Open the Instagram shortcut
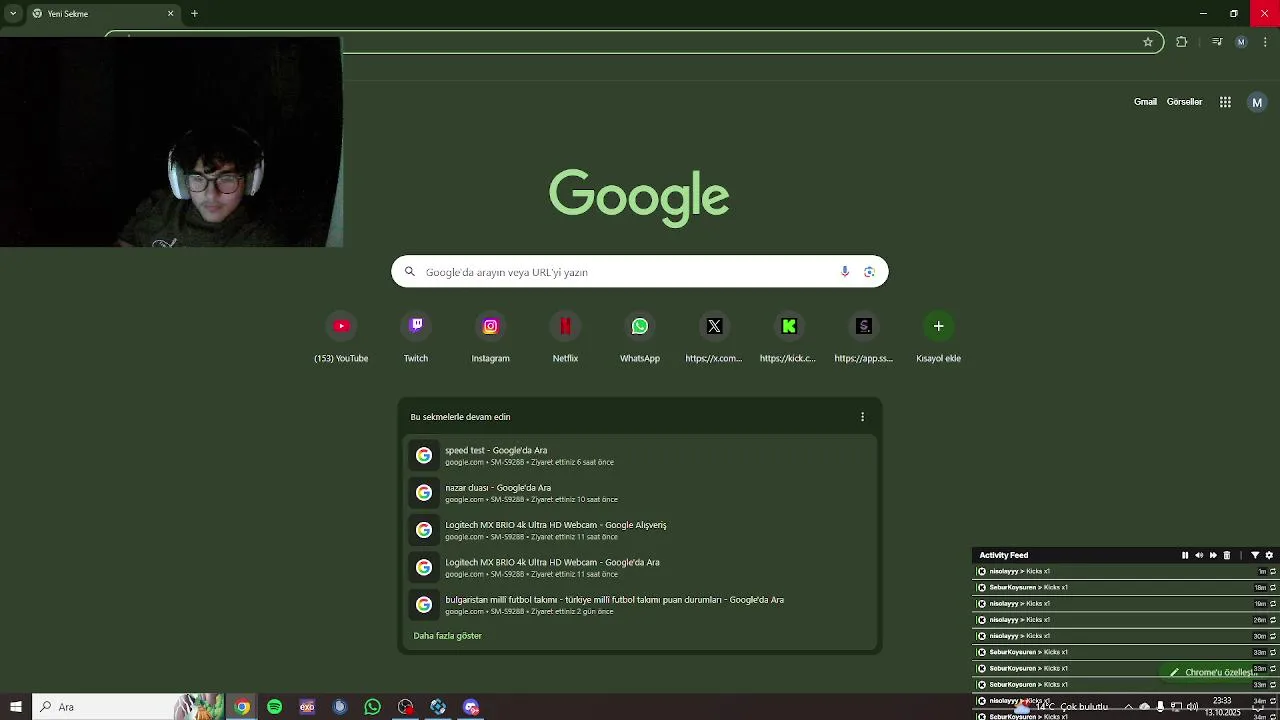Viewport: 1280px width, 720px height. (490, 338)
